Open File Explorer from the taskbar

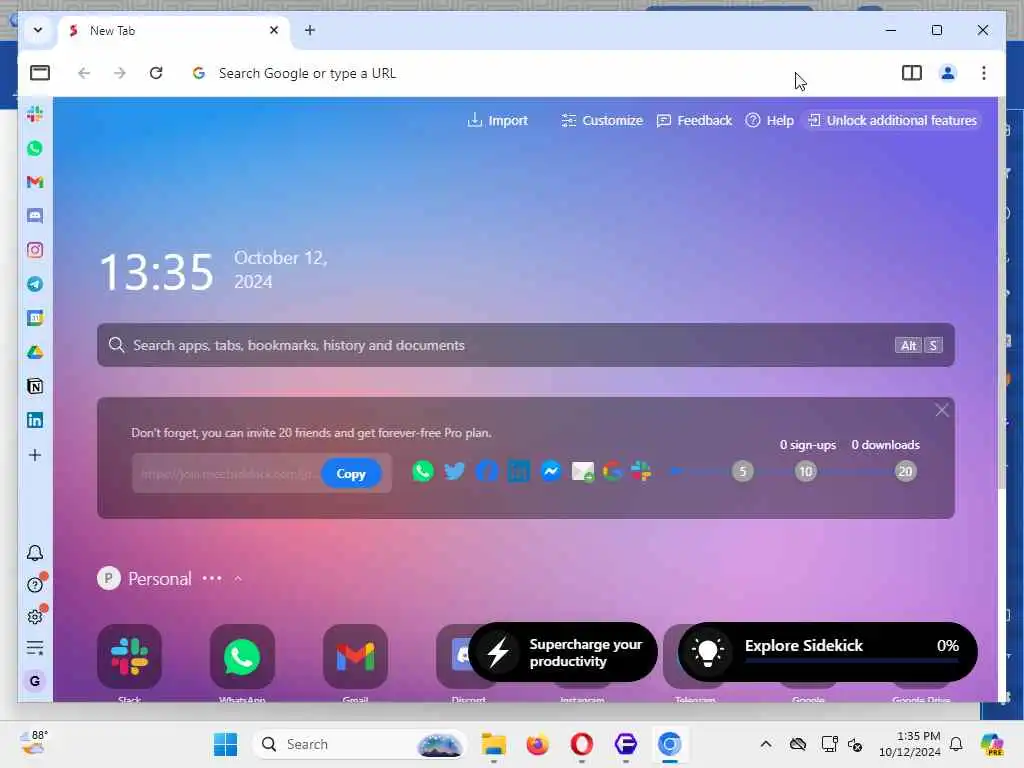(x=494, y=744)
